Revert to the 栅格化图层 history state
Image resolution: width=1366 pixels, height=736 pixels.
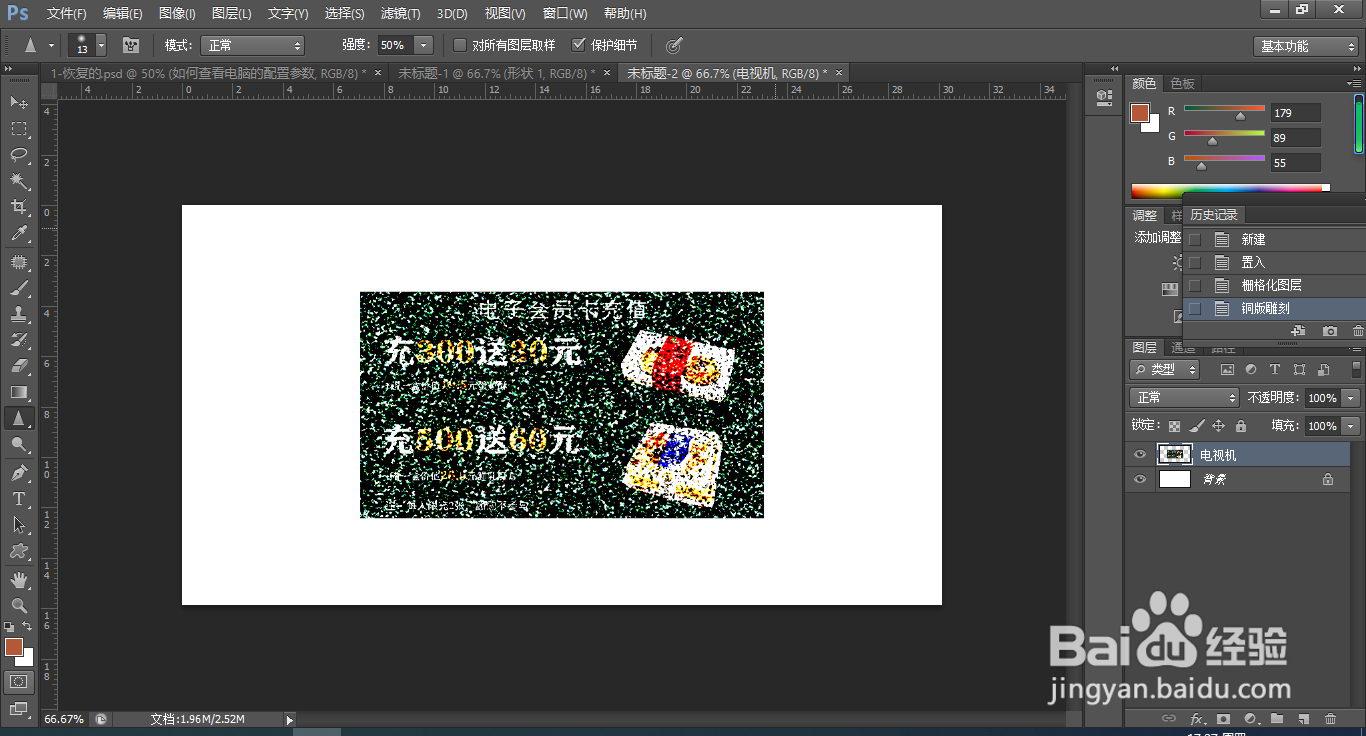(x=1270, y=284)
